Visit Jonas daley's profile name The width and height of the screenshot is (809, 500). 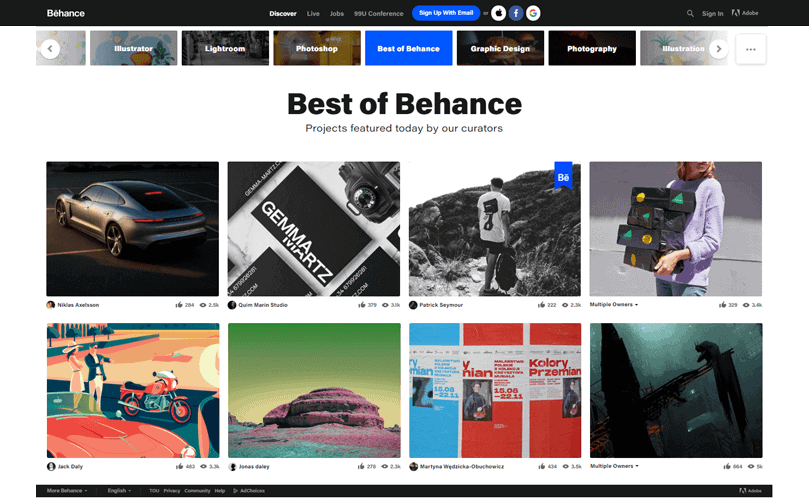point(254,466)
